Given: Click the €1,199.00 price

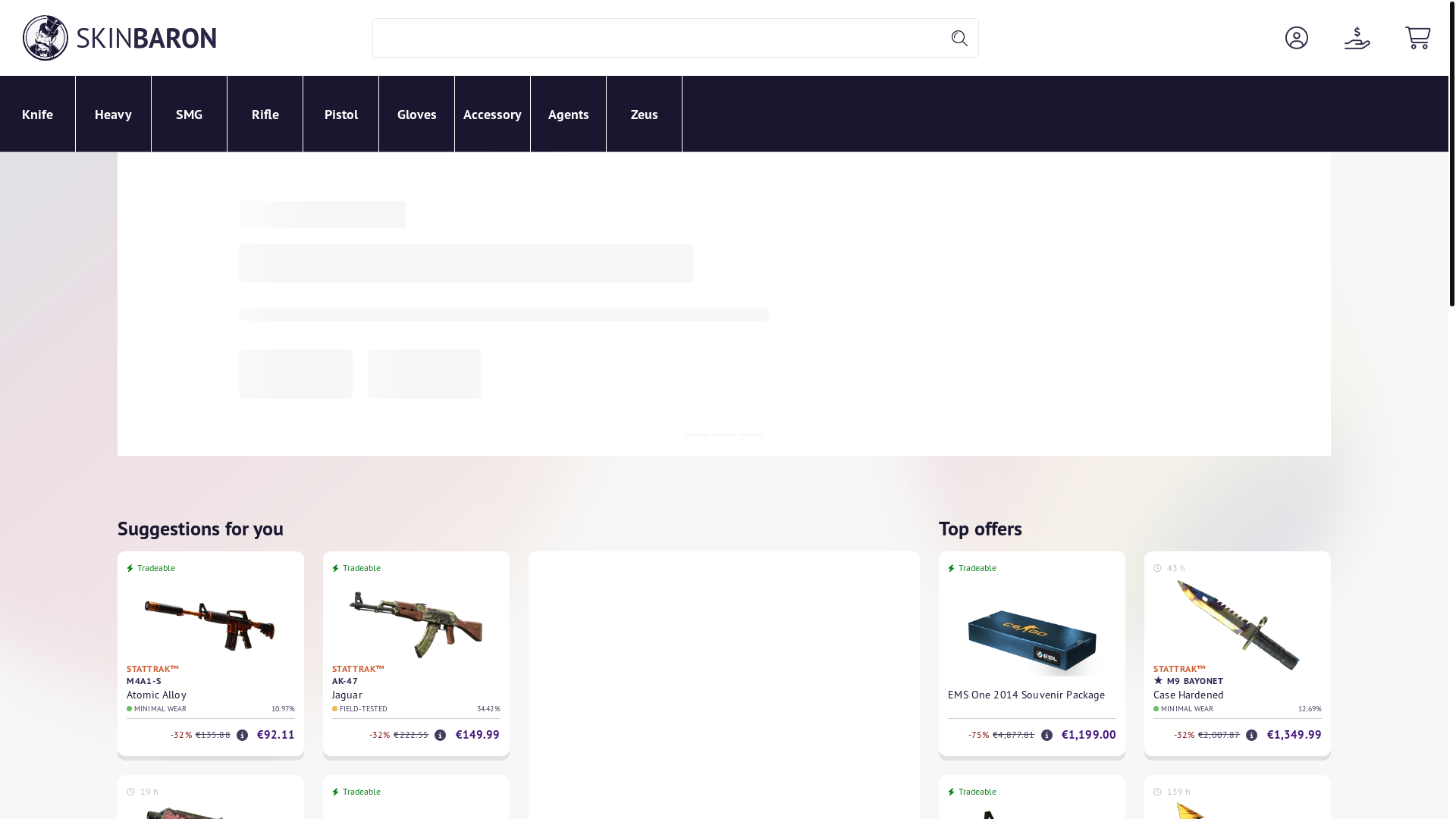Looking at the screenshot, I should [1089, 735].
